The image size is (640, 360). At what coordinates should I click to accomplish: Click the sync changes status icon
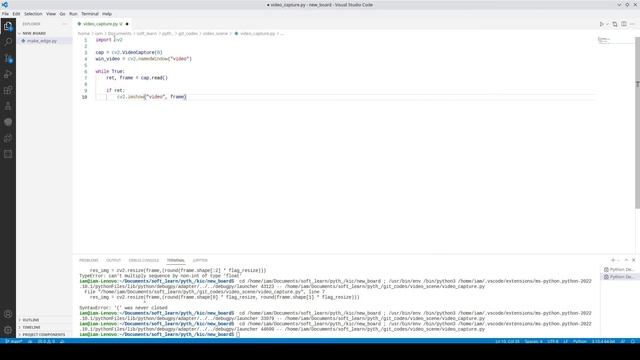click(x=30, y=341)
